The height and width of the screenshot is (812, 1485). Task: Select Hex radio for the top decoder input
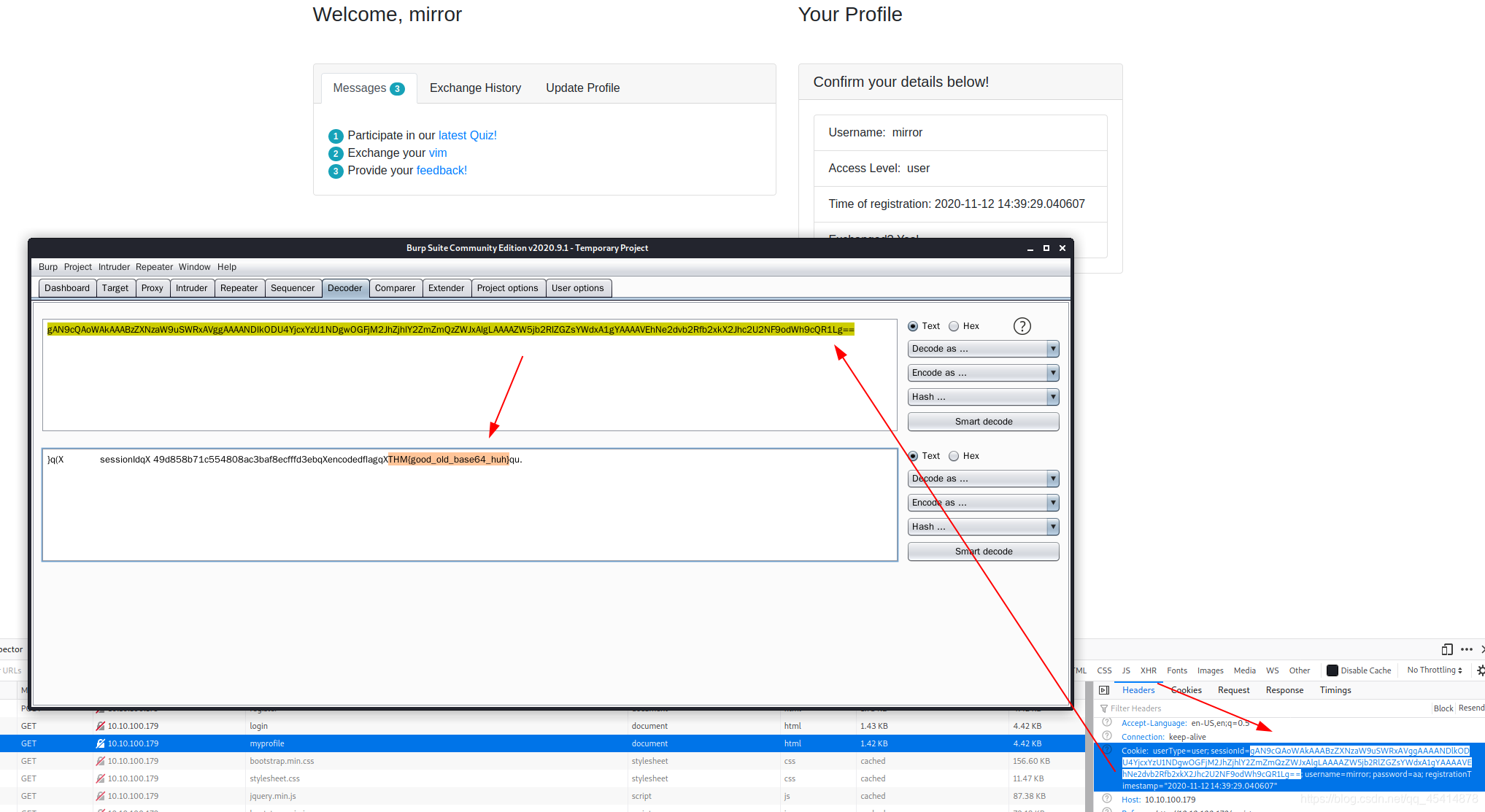click(954, 326)
